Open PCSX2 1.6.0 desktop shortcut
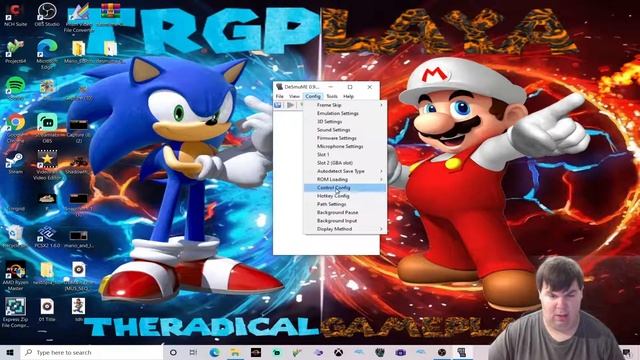 click(x=47, y=237)
